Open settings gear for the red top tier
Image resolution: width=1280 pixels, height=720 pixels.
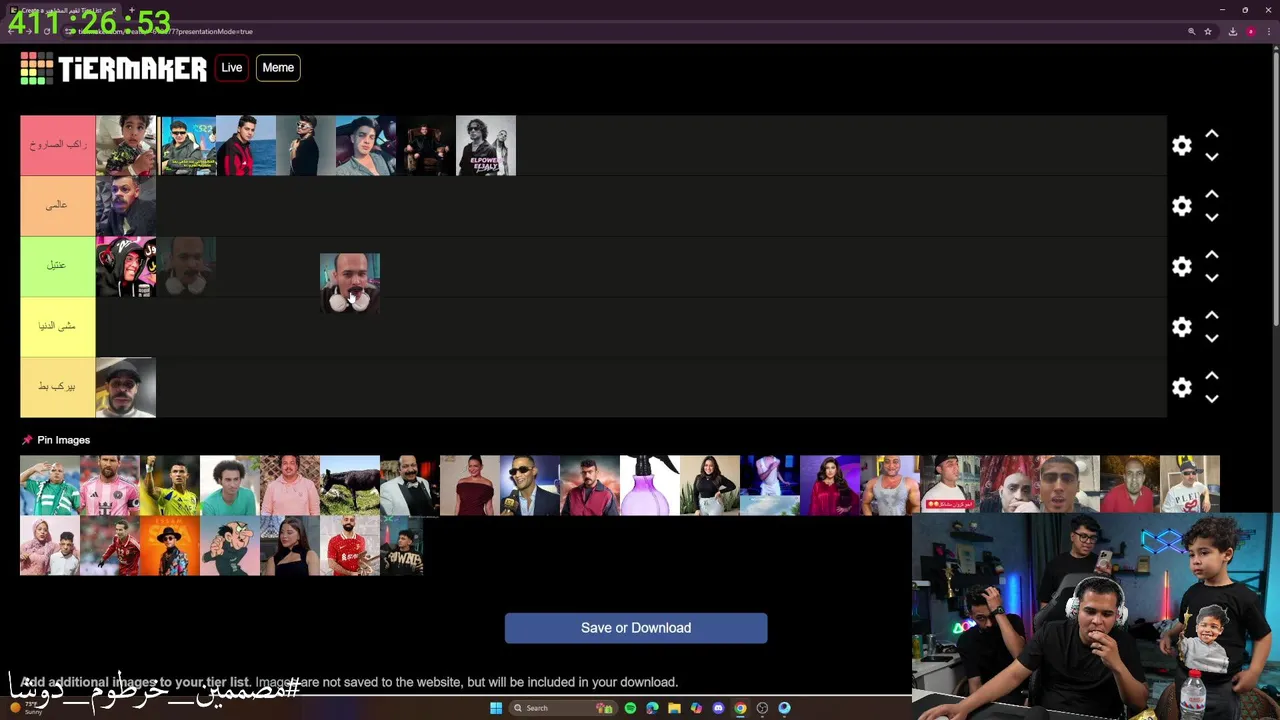1182,146
